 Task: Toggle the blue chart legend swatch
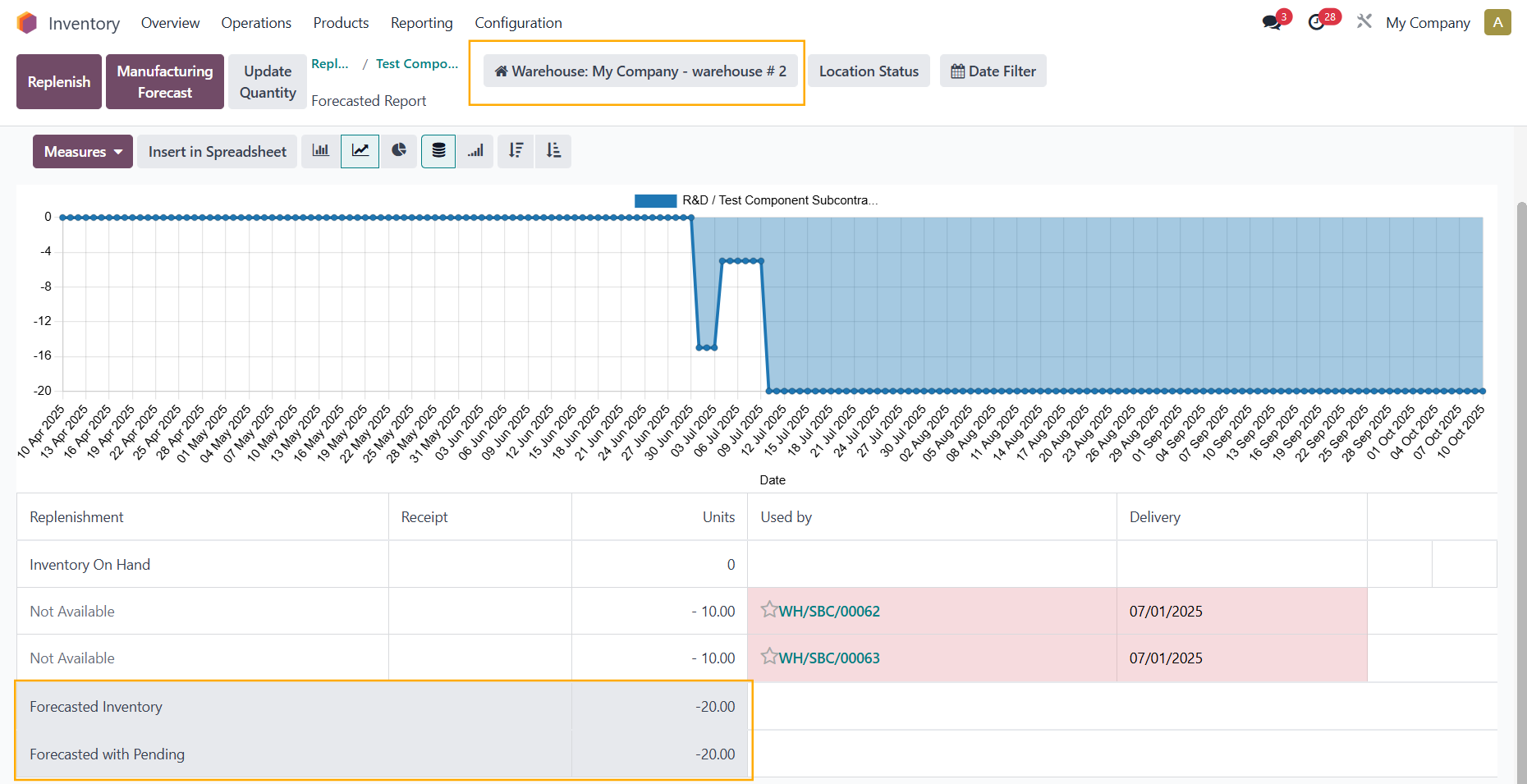point(655,200)
